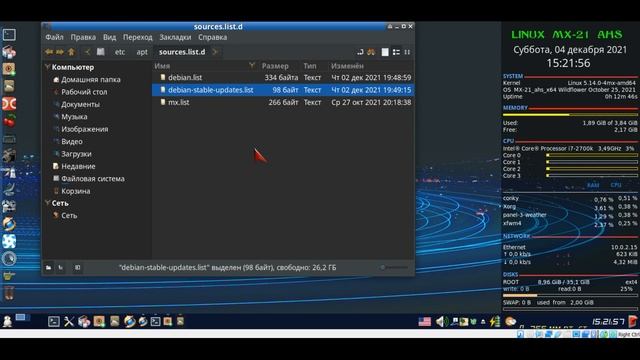Click the red logout icon in bottom panel
Viewport: 640px width, 360px height.
(x=633, y=322)
